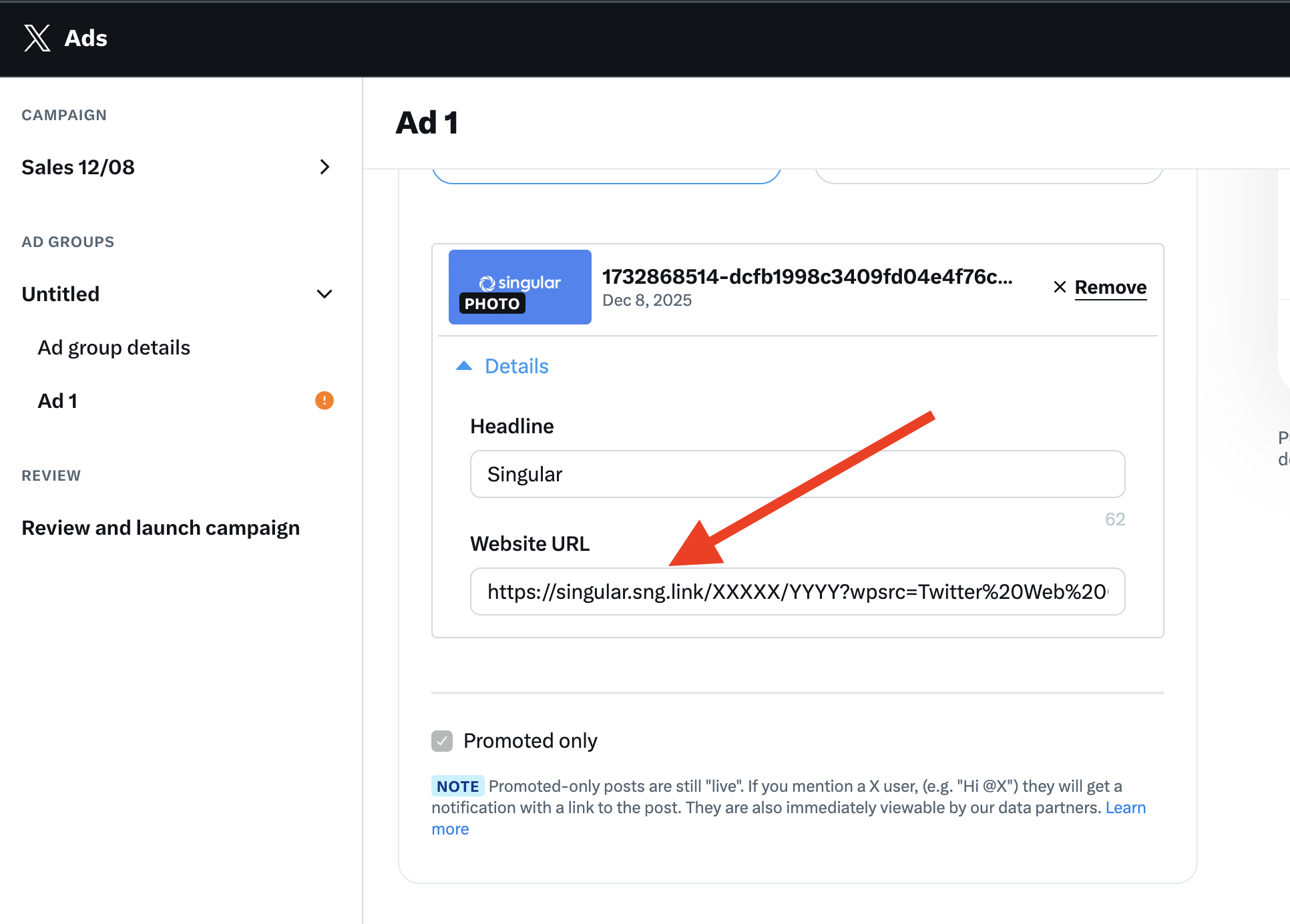Click the AD GROUPS section label
Screen dimensions: 1290x924
68,242
